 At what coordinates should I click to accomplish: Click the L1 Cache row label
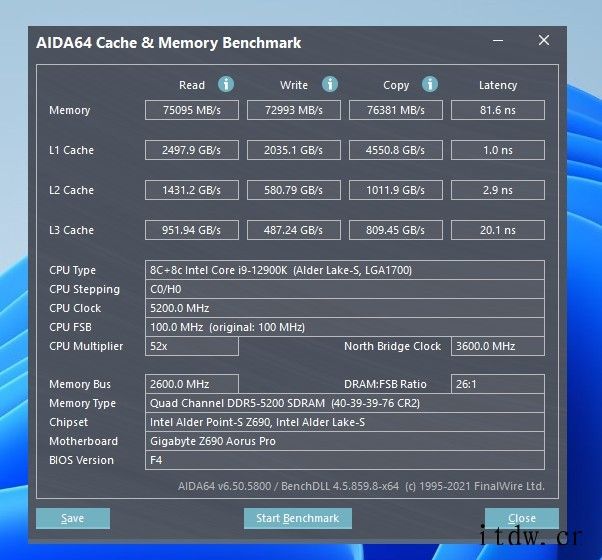click(x=71, y=150)
